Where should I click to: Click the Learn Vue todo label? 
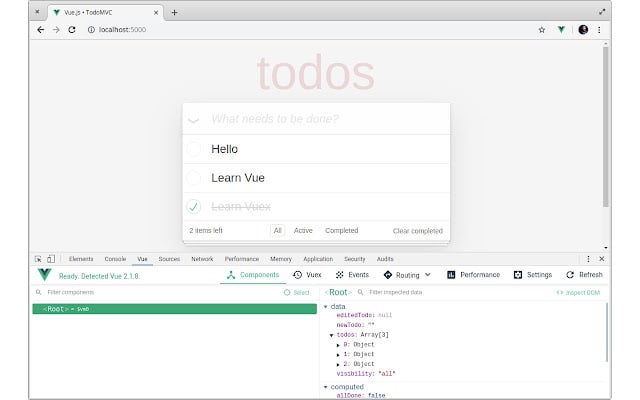238,178
